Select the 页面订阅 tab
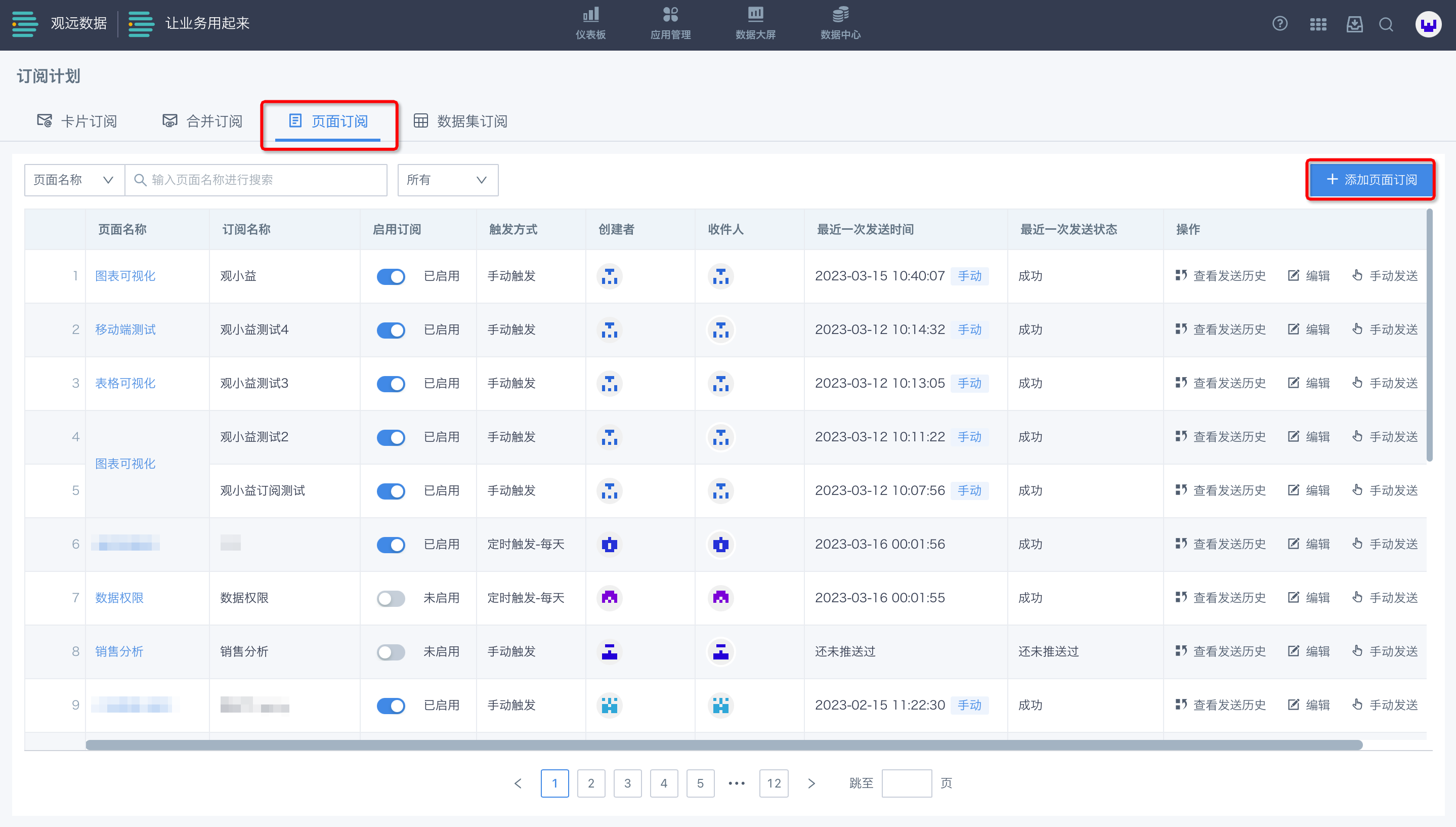This screenshot has width=1456, height=827. (328, 121)
